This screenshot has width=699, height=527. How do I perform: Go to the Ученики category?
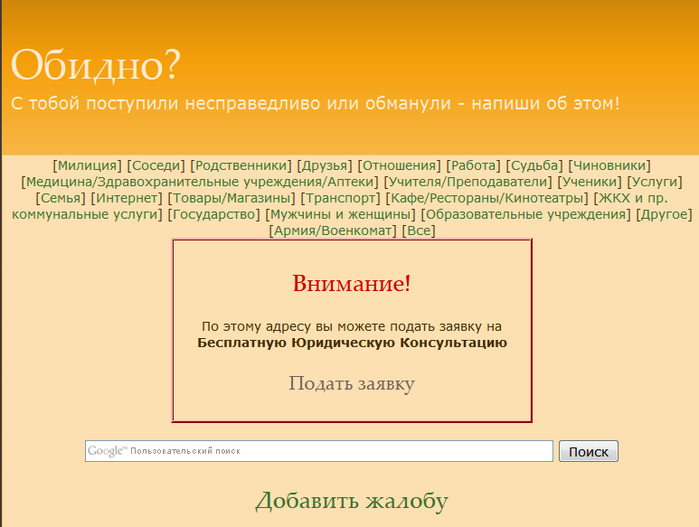coord(589,182)
